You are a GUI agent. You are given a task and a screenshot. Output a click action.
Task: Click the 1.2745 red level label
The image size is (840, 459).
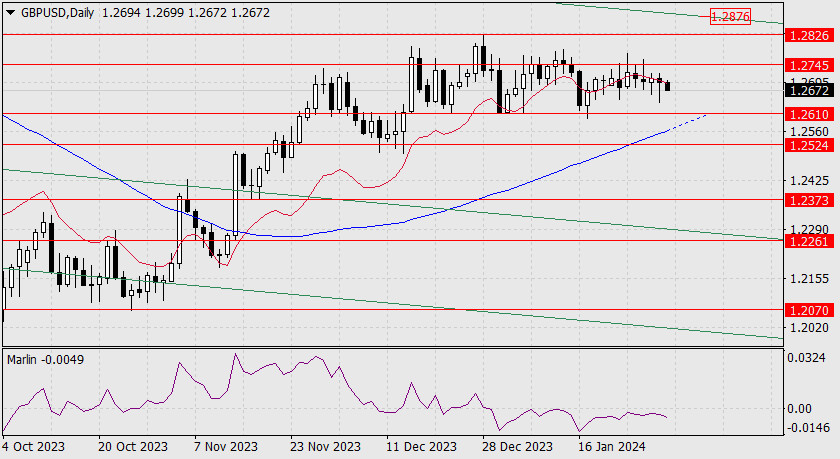click(809, 65)
